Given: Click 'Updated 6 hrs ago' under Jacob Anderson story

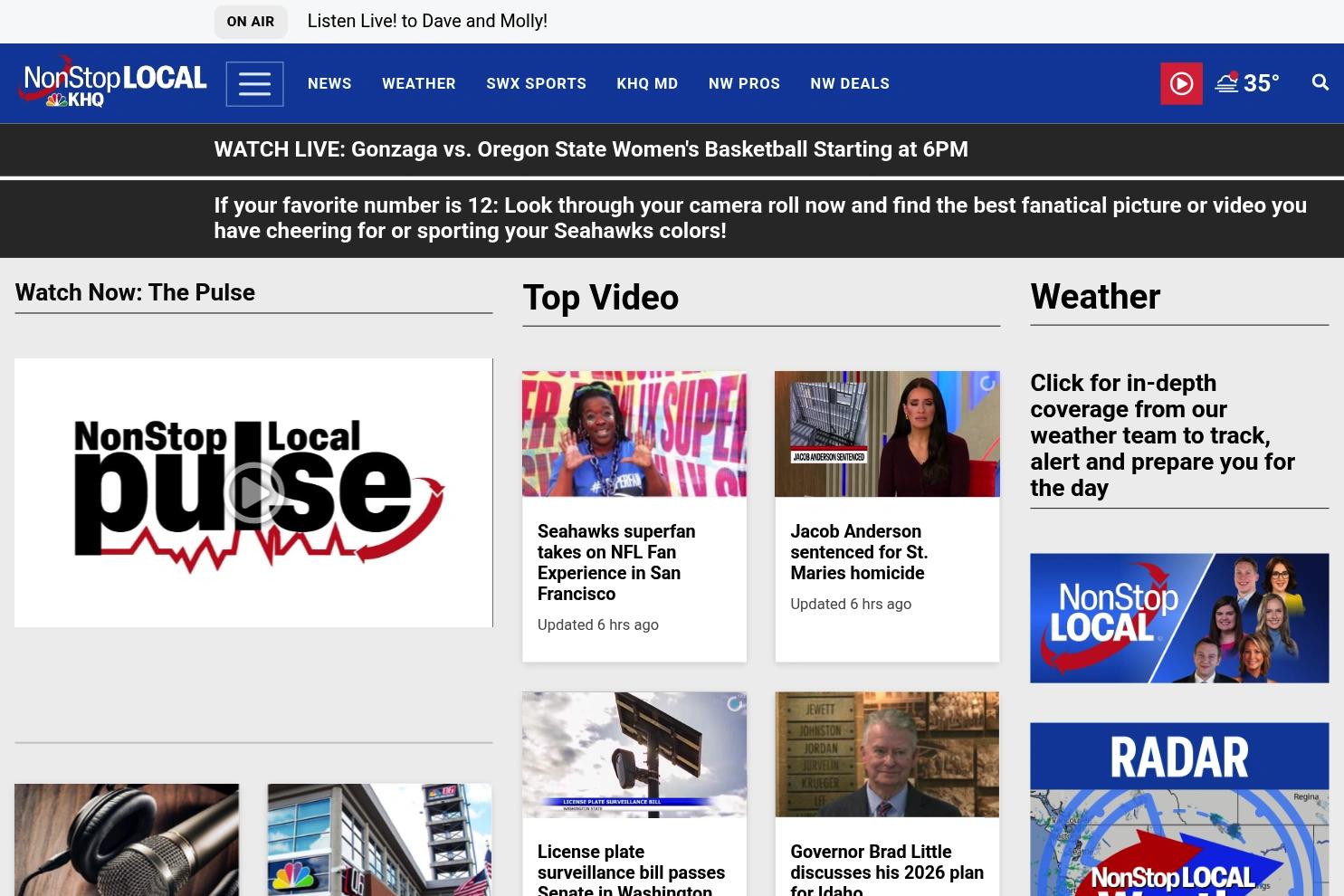Looking at the screenshot, I should click(x=851, y=604).
